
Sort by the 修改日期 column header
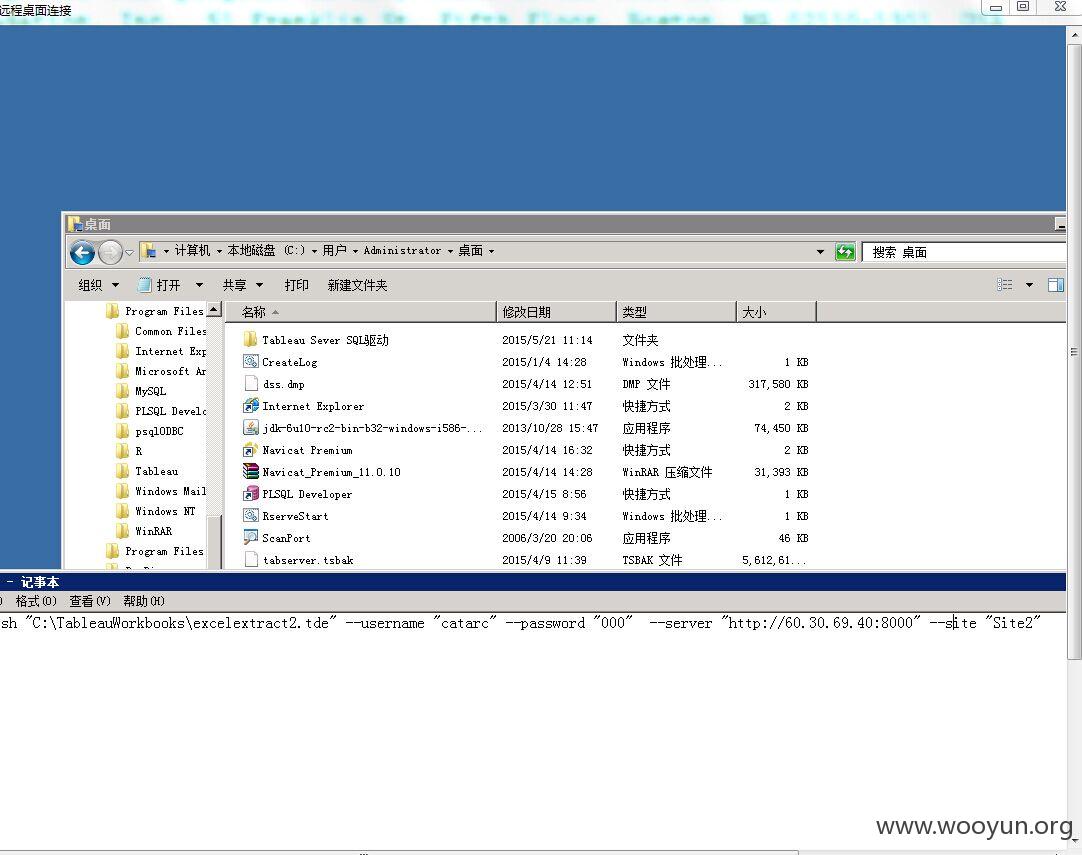click(555, 312)
